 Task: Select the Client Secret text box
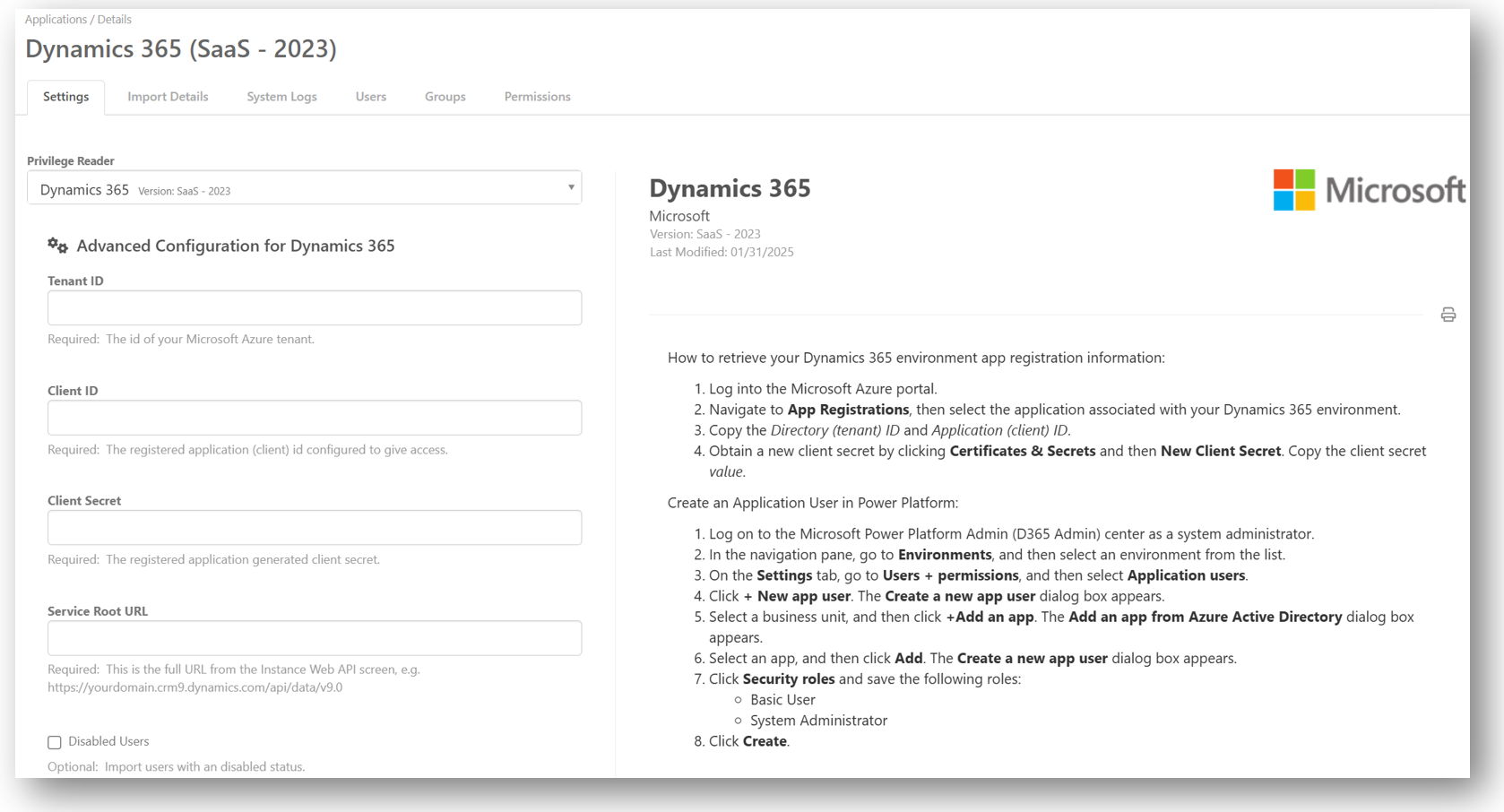click(x=314, y=528)
